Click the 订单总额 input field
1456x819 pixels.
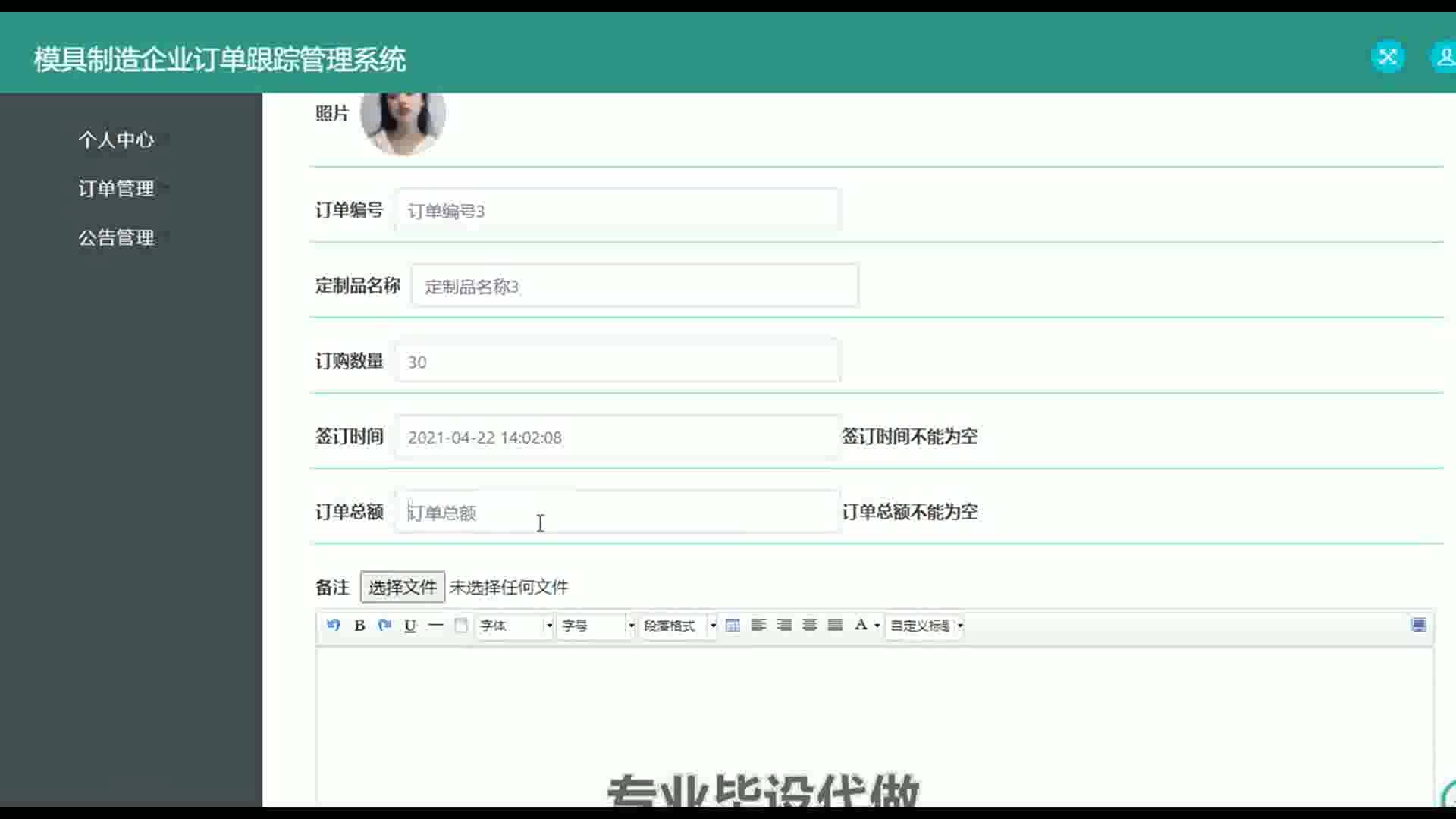tap(617, 513)
